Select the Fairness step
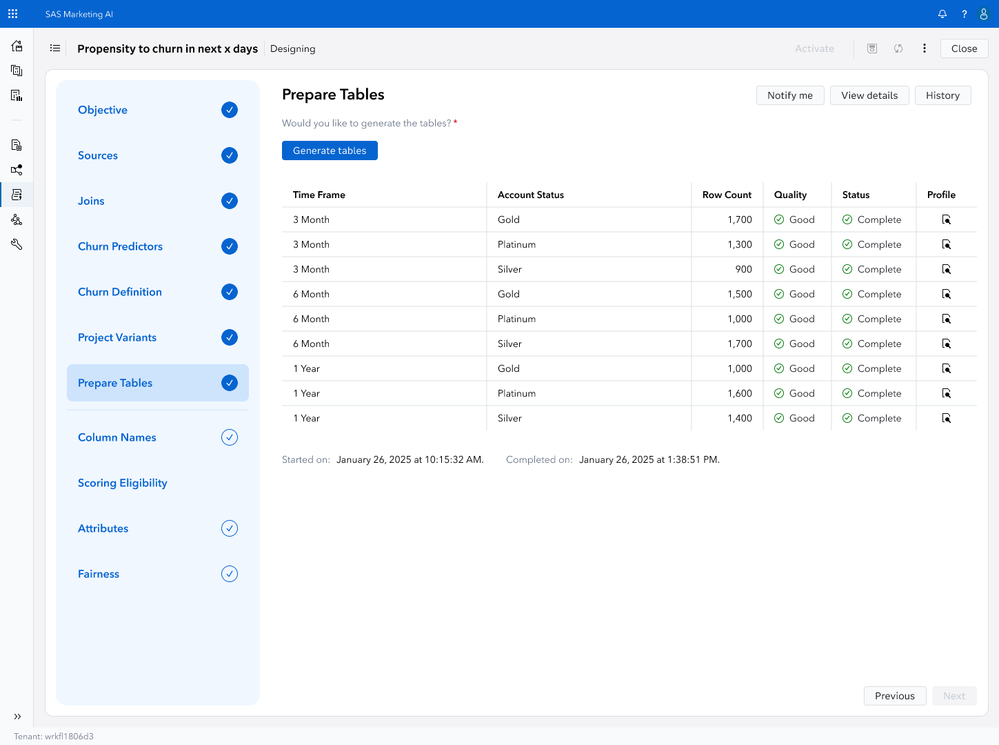The image size is (999, 745). tap(98, 573)
